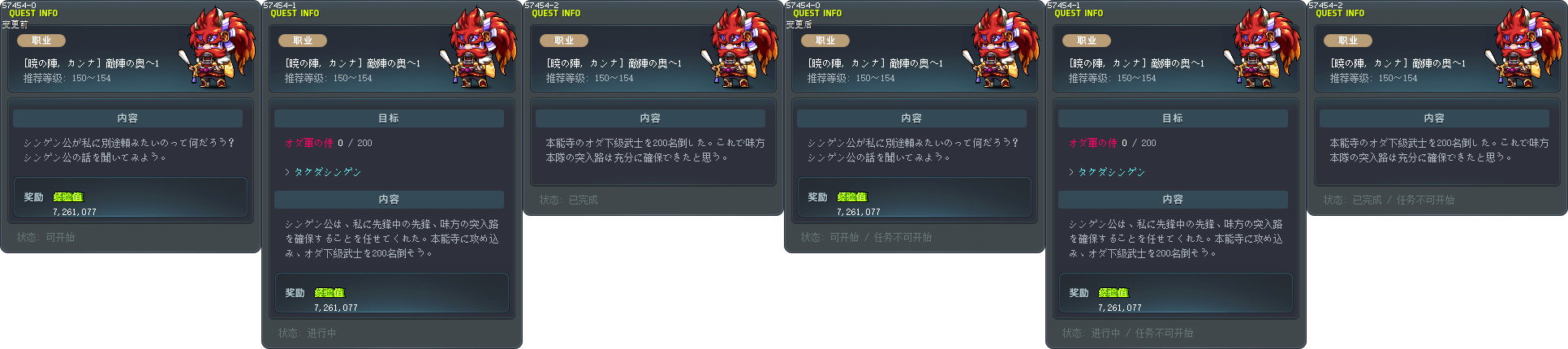Viewport: 1568px width, 349px height.
Task: Select the 目标 header in the panel showing 进行中 / 任务不可开始
Action: [1173, 118]
